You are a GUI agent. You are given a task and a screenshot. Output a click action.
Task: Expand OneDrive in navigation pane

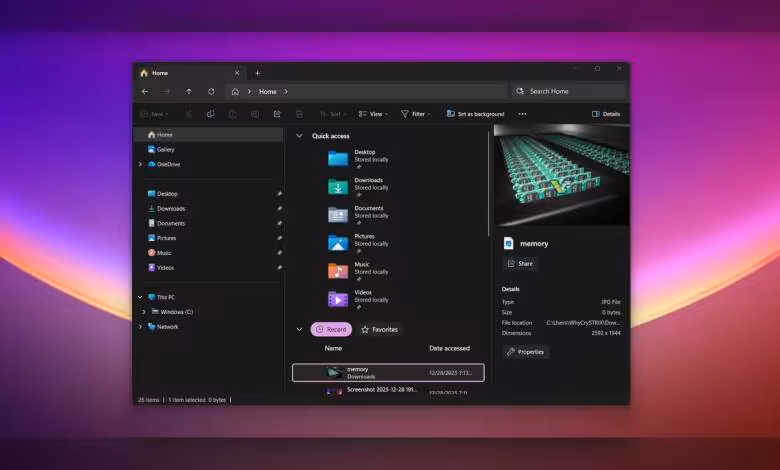[140, 164]
